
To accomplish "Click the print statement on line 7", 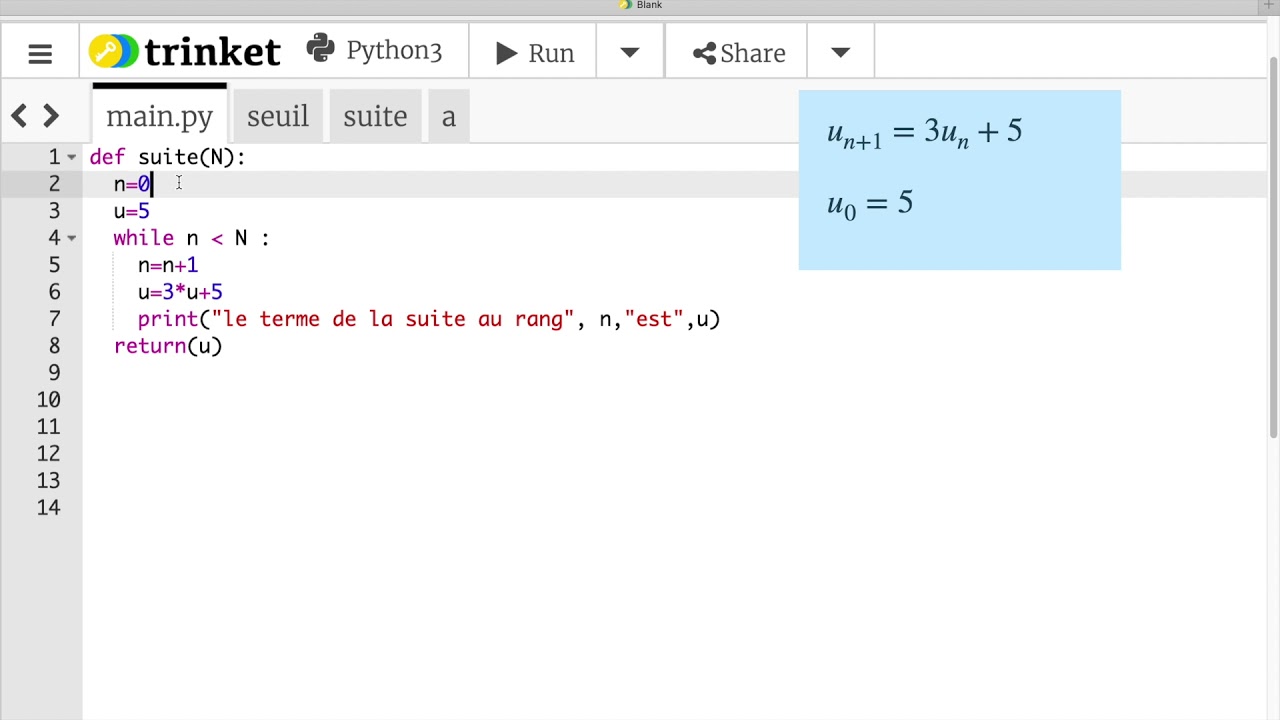I will [429, 319].
